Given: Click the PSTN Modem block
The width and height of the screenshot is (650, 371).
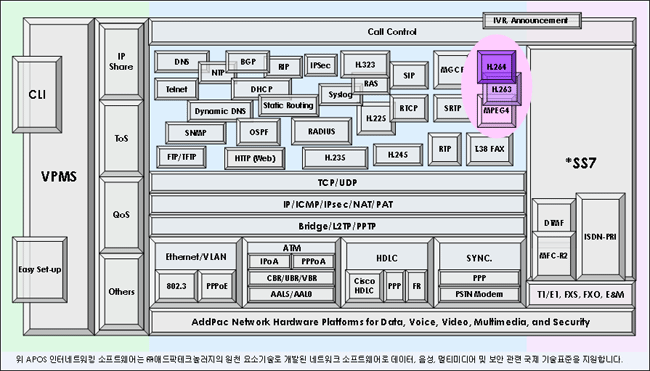Looking at the screenshot, I should (x=479, y=294).
